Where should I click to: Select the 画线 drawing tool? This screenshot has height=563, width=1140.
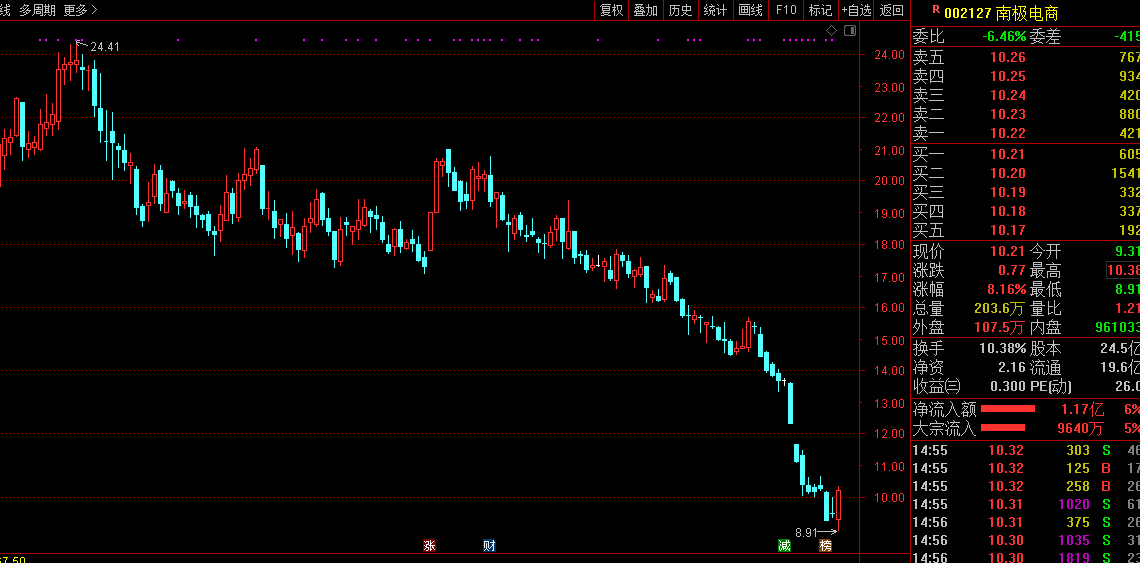tap(750, 10)
